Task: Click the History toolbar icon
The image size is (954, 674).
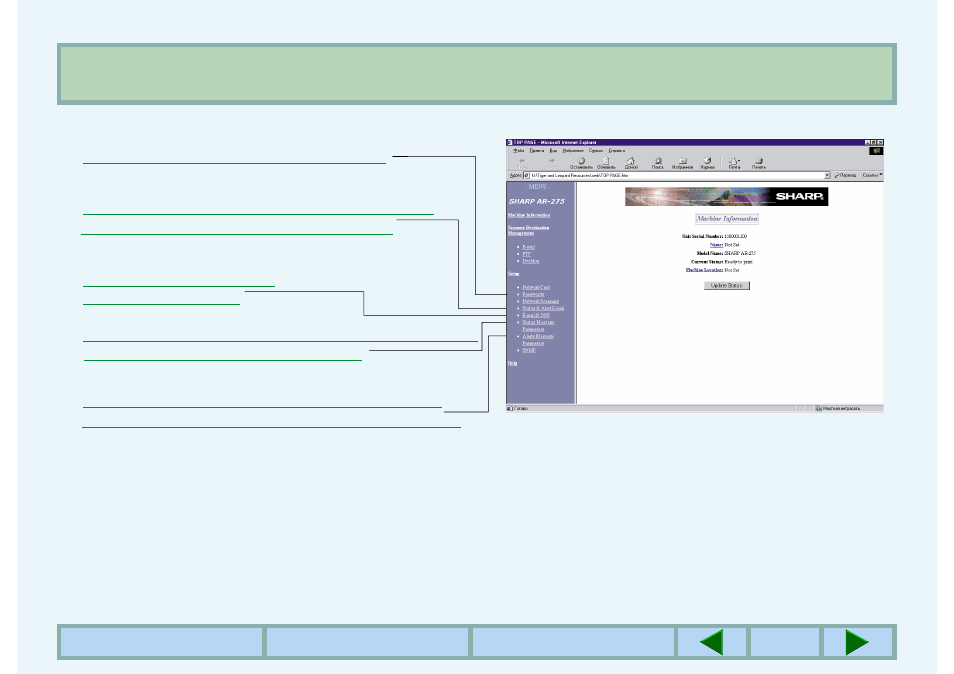Action: click(707, 163)
